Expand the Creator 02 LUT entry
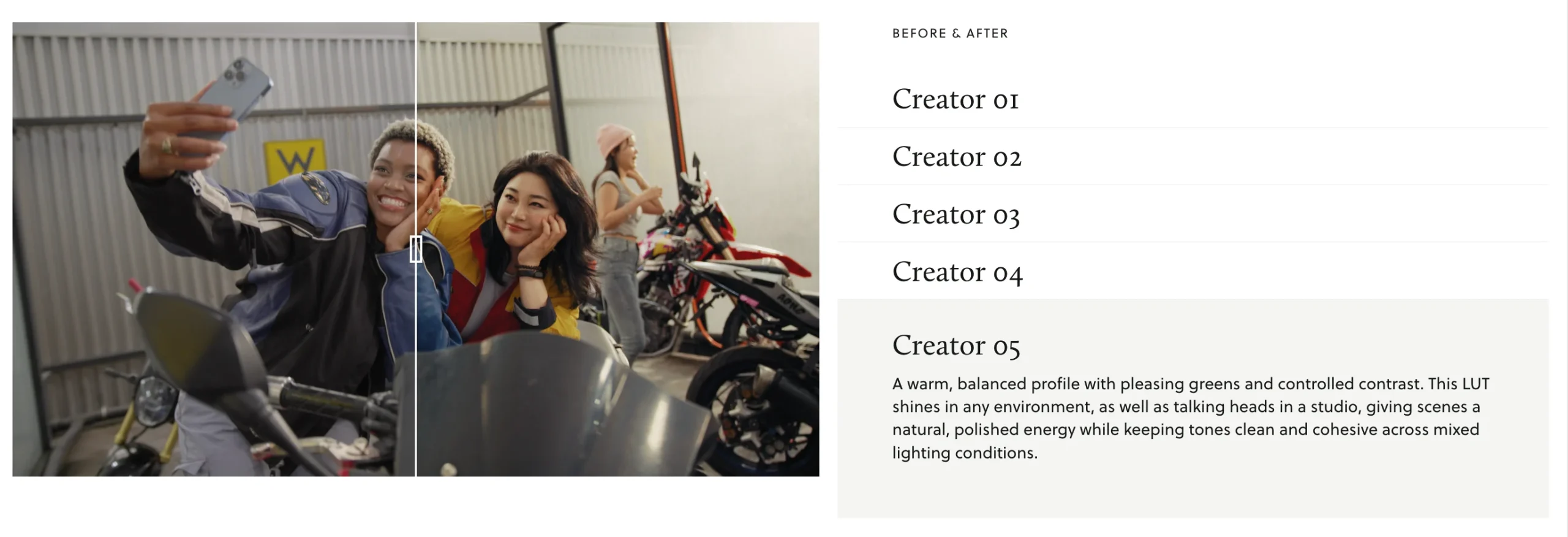Image resolution: width=1568 pixels, height=537 pixels. coord(1192,157)
